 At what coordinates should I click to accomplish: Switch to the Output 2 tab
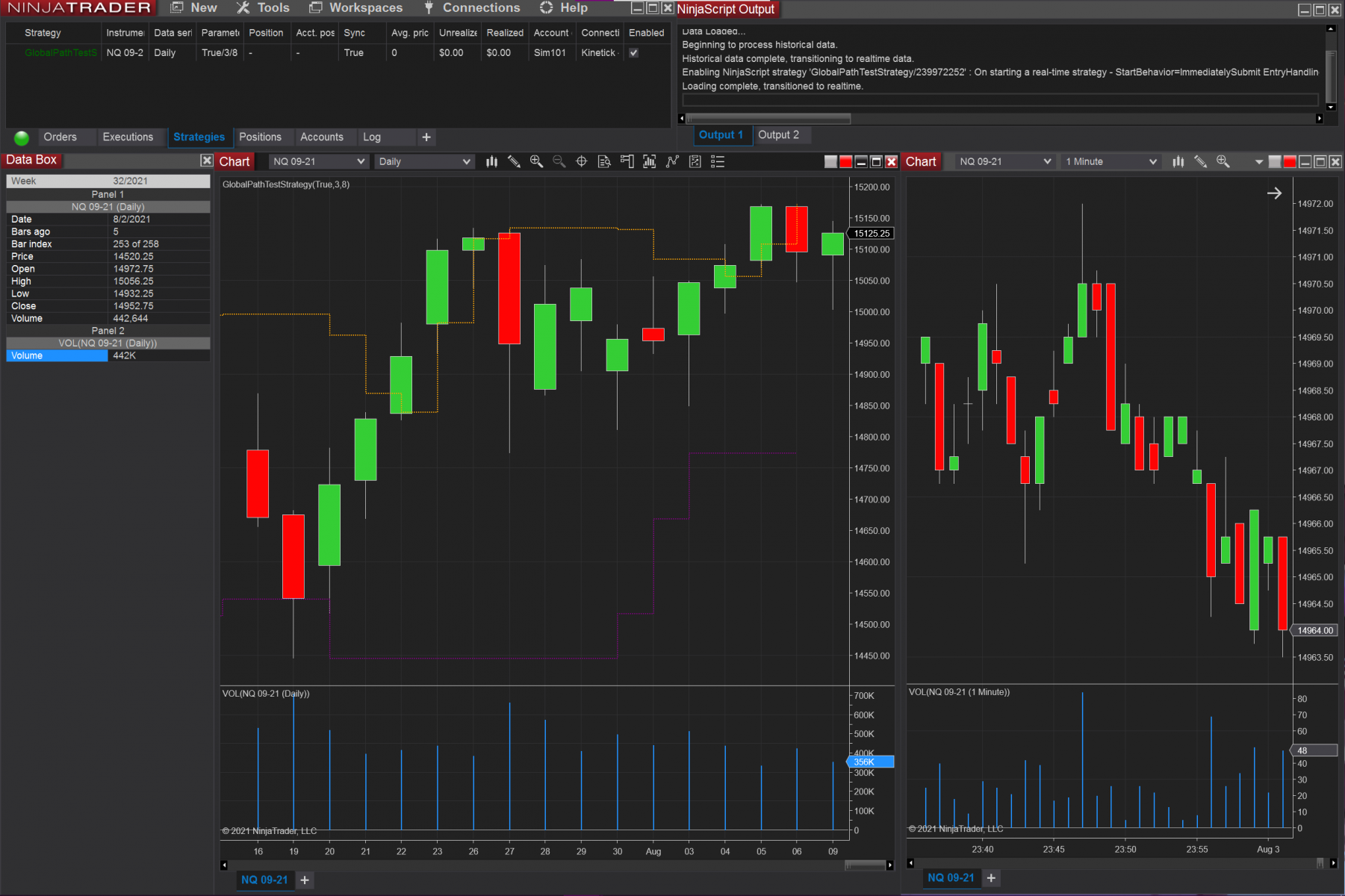778,135
